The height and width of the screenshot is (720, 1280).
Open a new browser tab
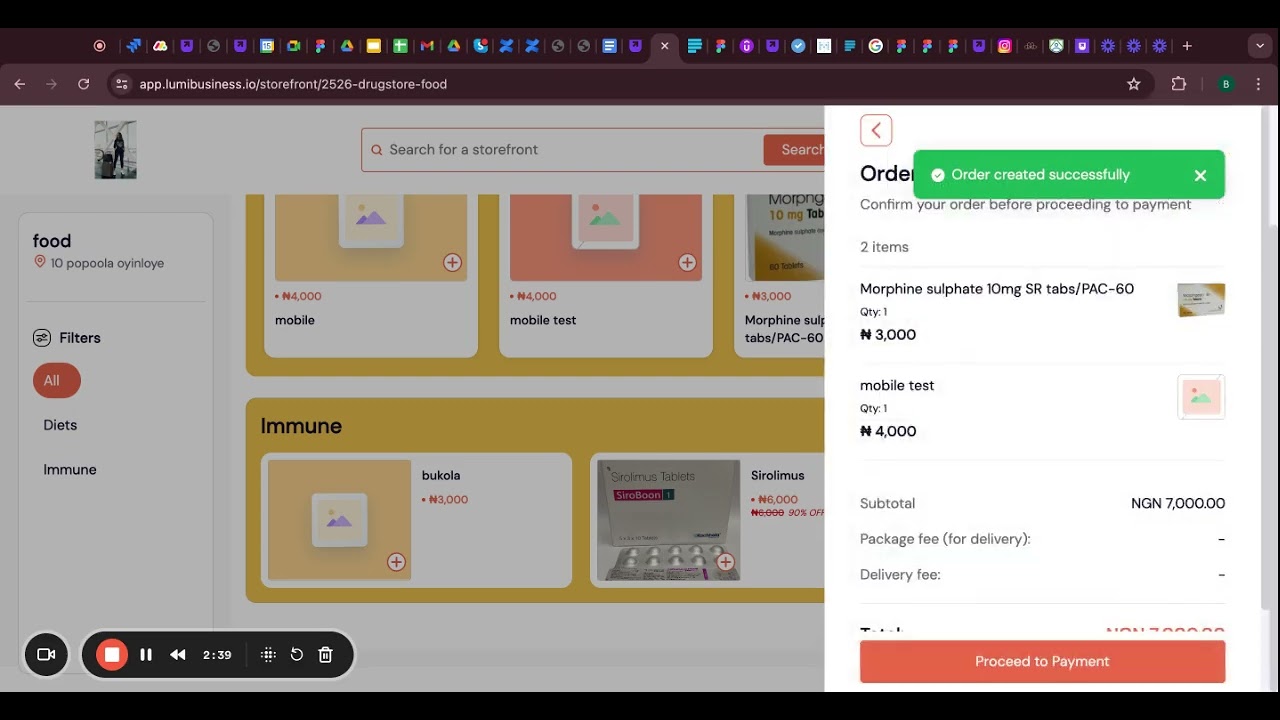tap(1187, 46)
